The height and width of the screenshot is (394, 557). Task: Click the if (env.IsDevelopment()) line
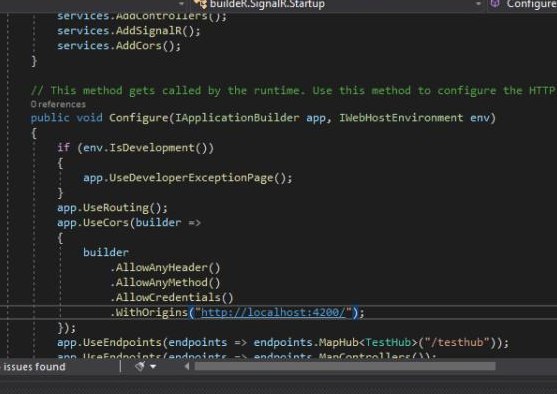tap(135, 148)
